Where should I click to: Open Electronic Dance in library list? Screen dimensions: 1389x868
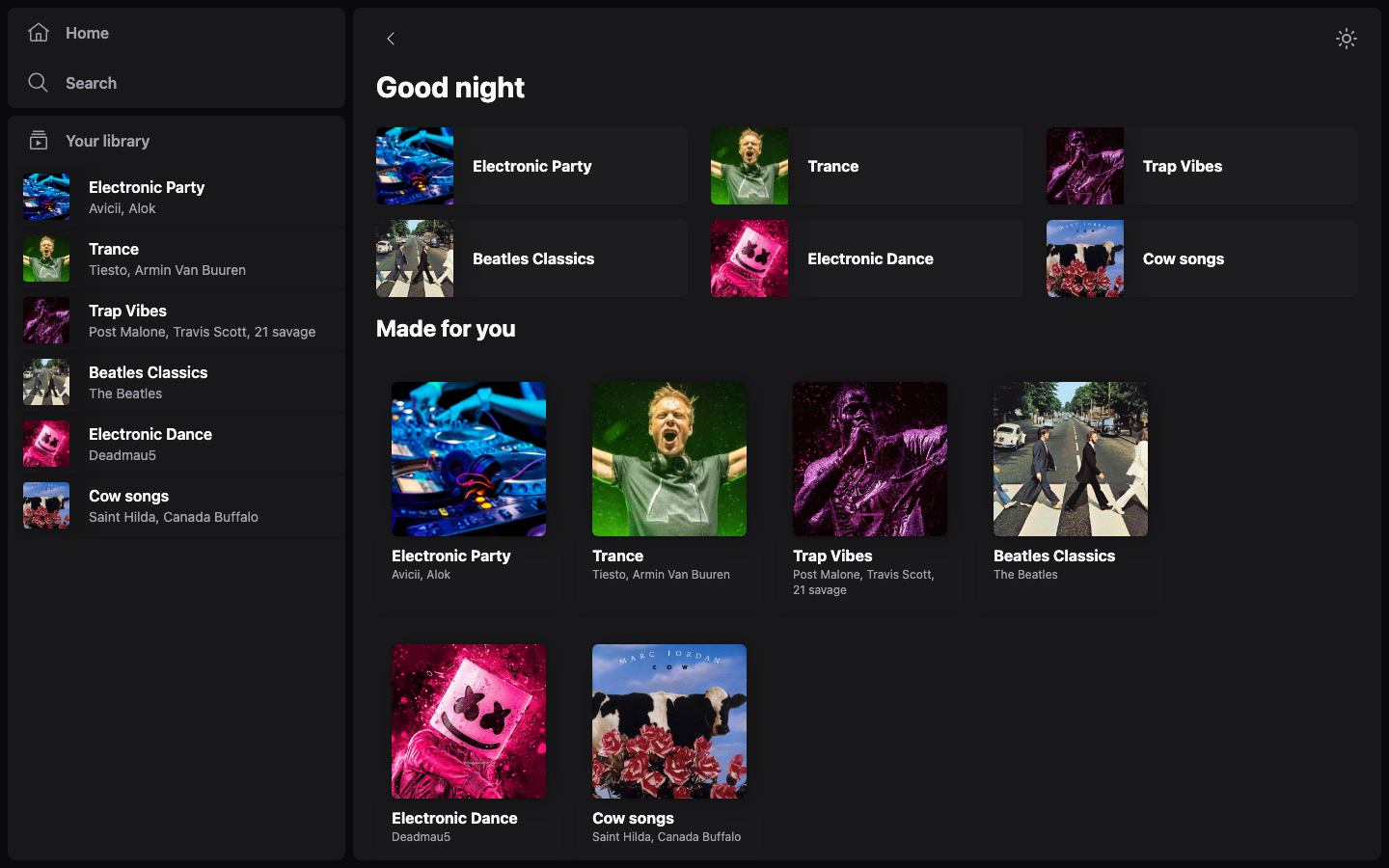click(177, 444)
